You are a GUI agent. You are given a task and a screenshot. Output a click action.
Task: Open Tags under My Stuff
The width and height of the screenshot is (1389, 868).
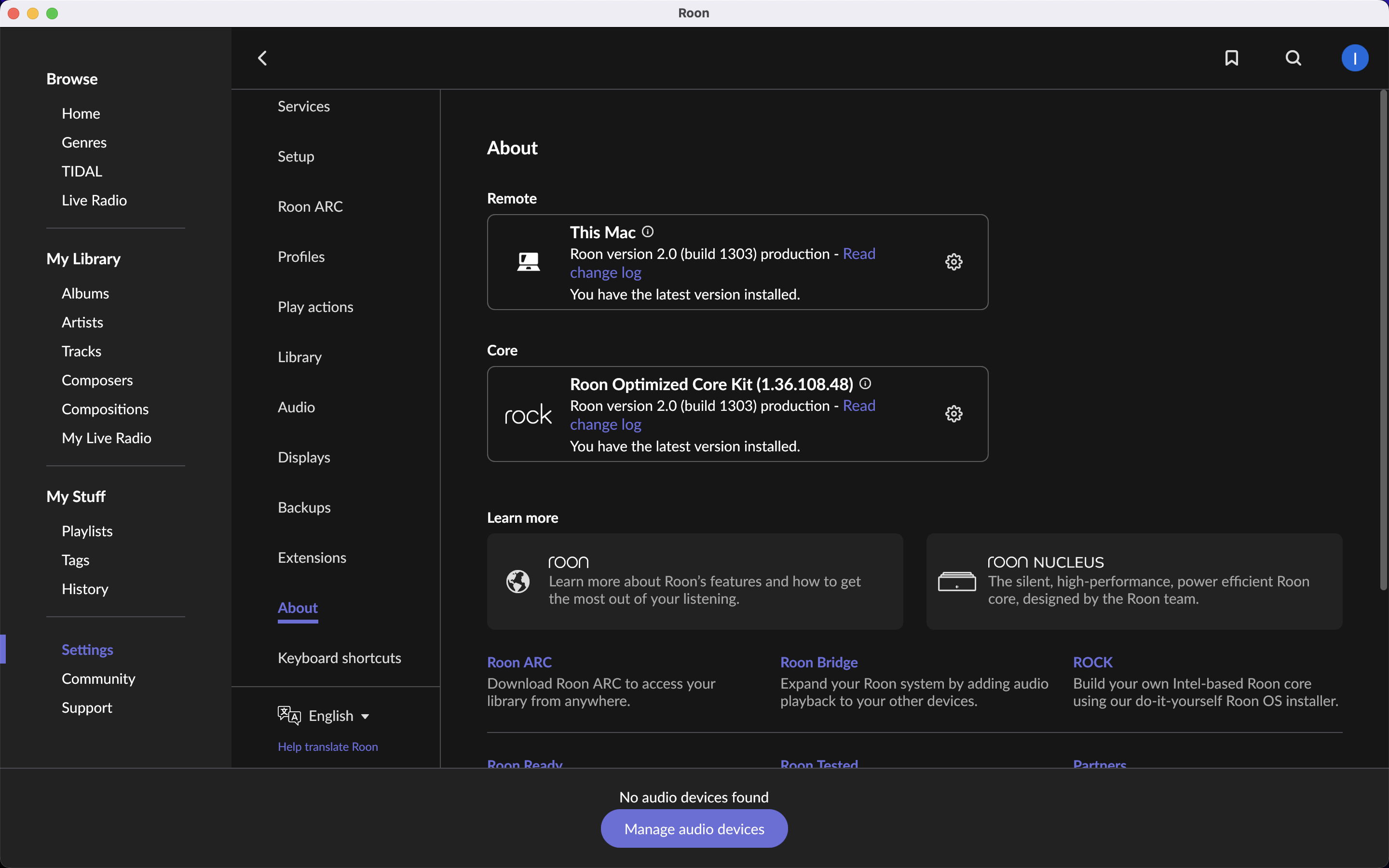click(x=75, y=560)
